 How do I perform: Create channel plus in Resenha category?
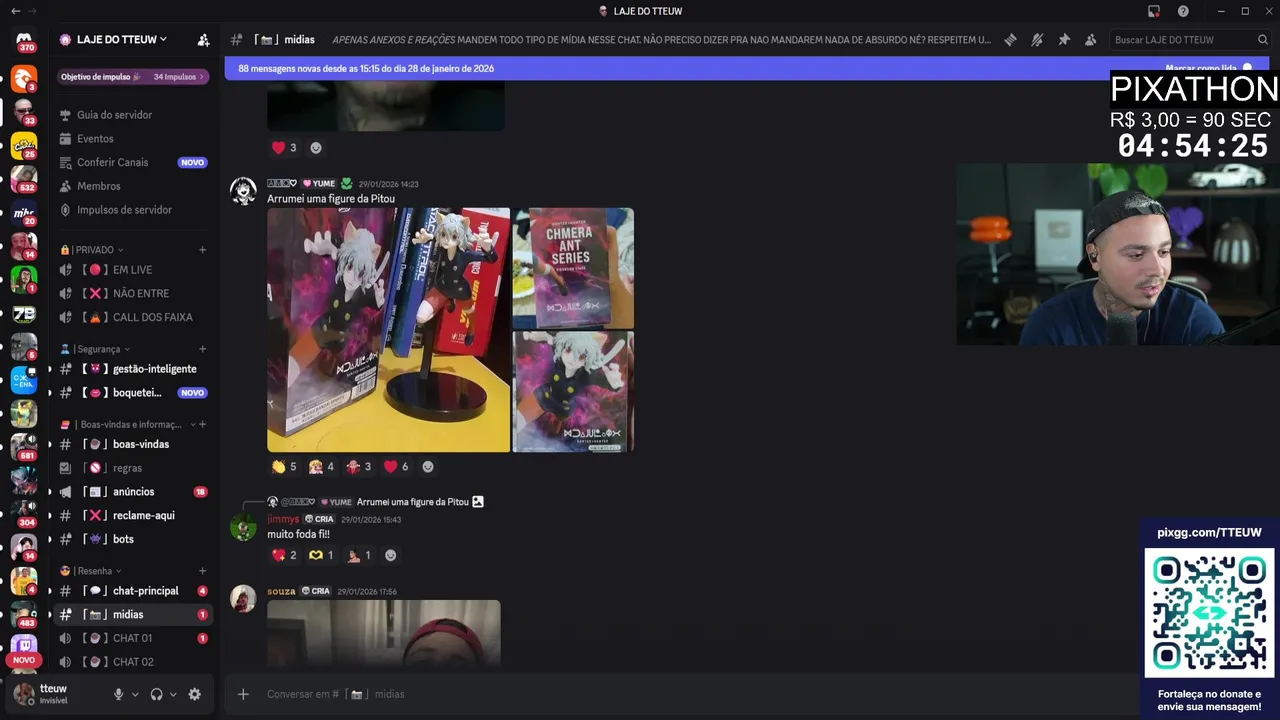(203, 571)
